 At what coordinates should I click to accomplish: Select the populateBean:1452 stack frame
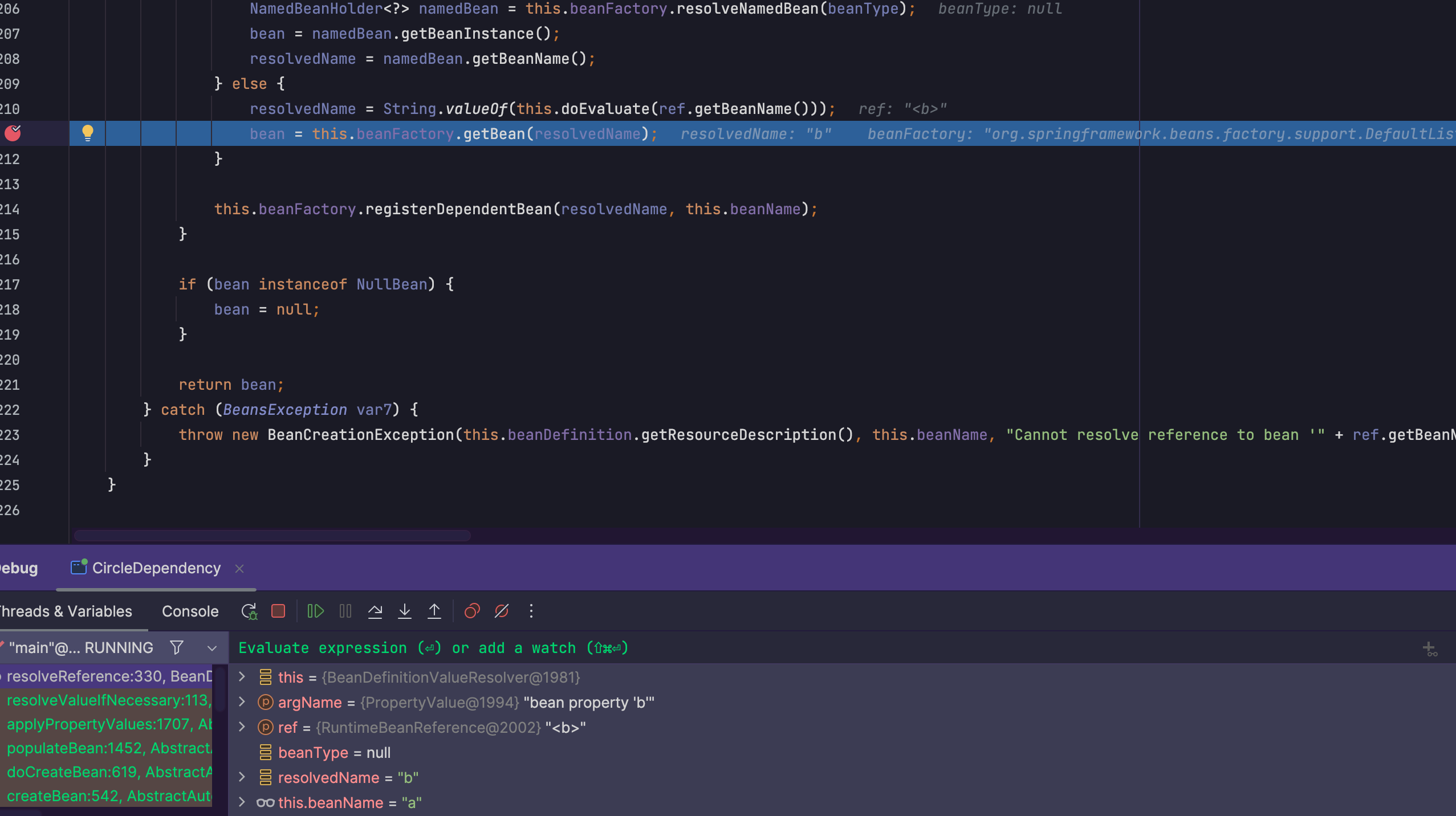tap(108, 748)
